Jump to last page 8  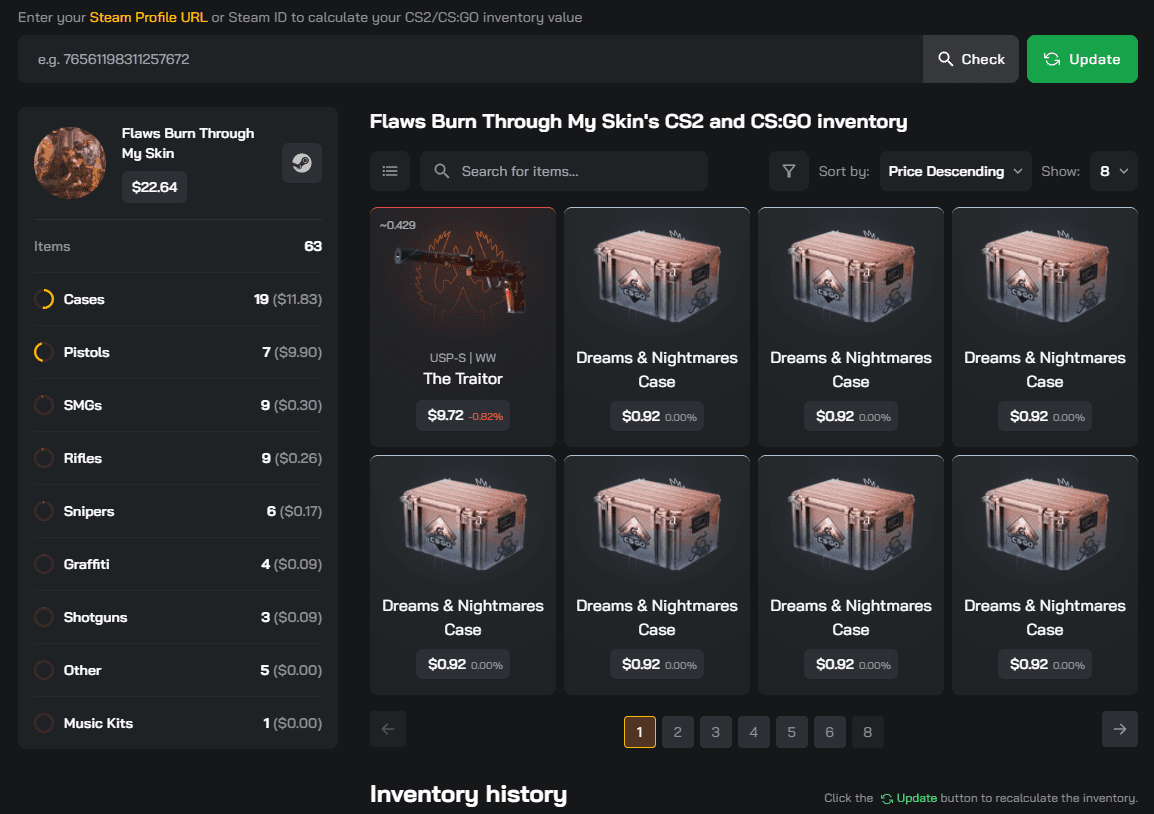(868, 732)
